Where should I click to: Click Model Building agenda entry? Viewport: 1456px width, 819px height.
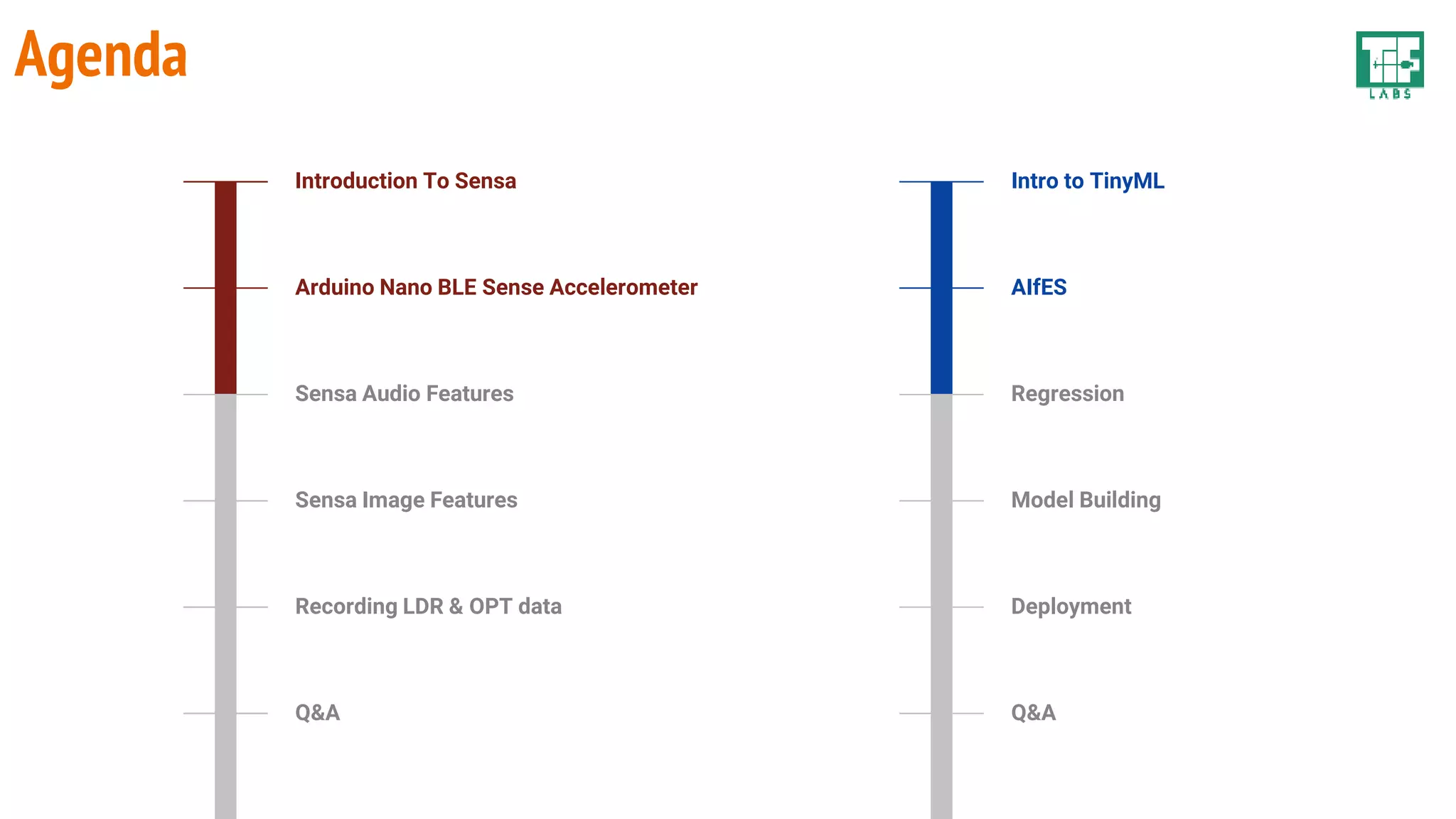[1086, 500]
